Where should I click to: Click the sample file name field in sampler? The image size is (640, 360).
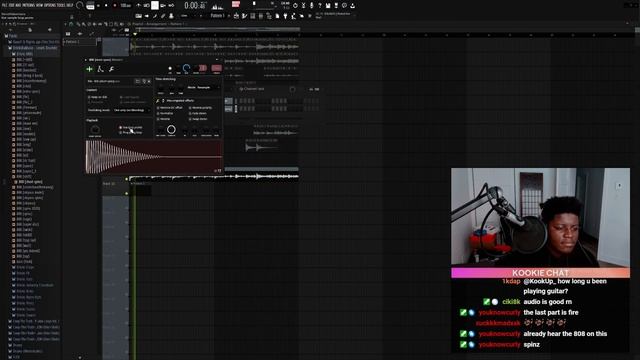click(110, 81)
